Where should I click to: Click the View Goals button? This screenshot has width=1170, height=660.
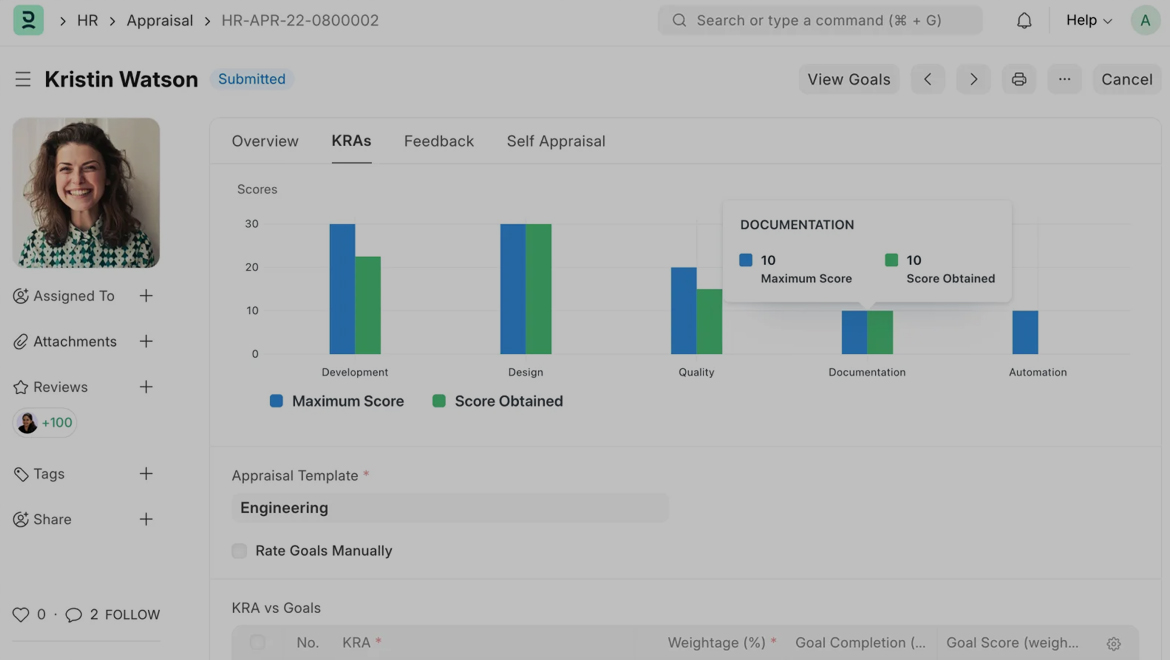pyautogui.click(x=848, y=79)
